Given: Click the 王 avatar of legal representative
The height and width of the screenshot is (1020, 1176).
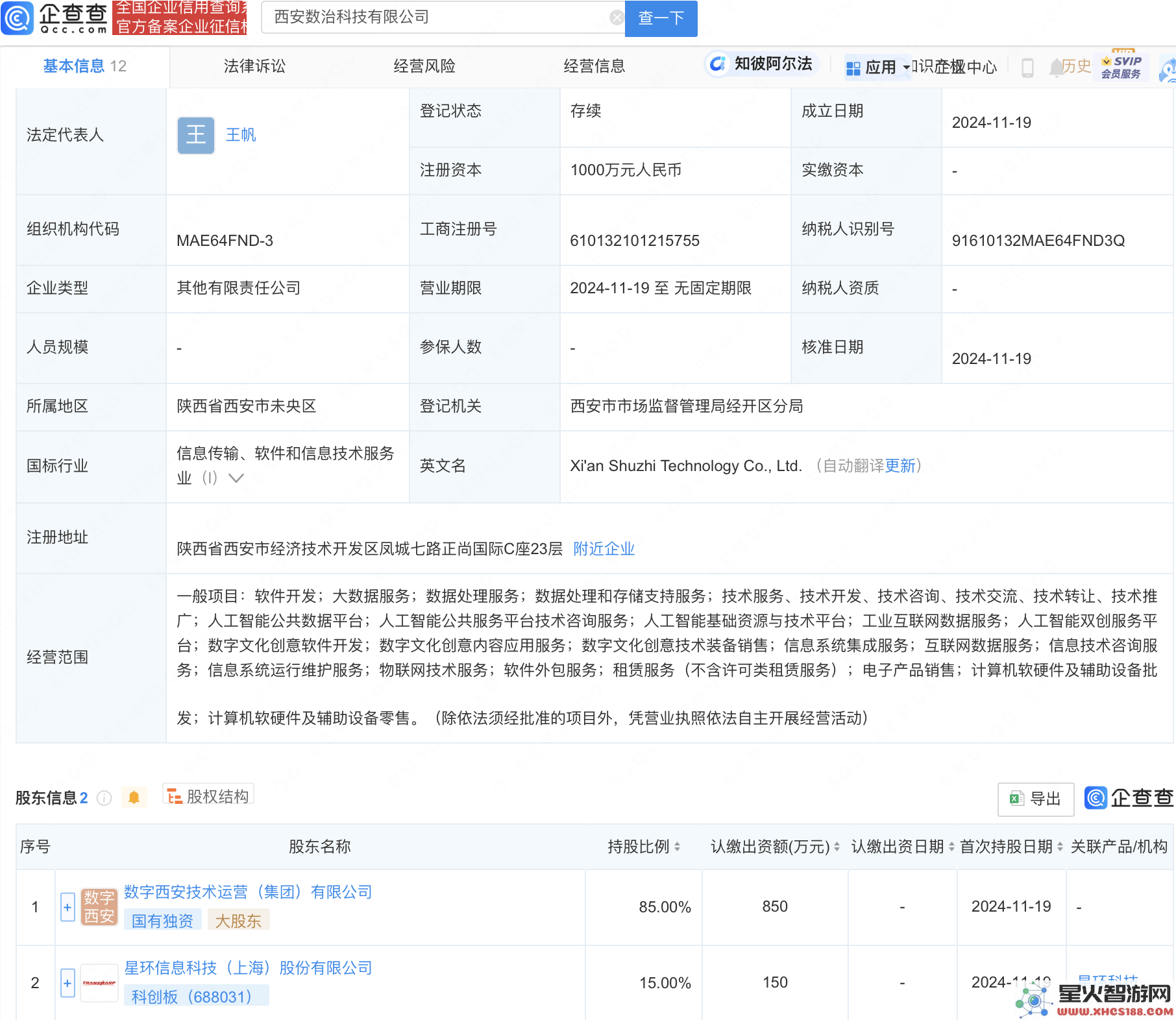Looking at the screenshot, I should (196, 135).
